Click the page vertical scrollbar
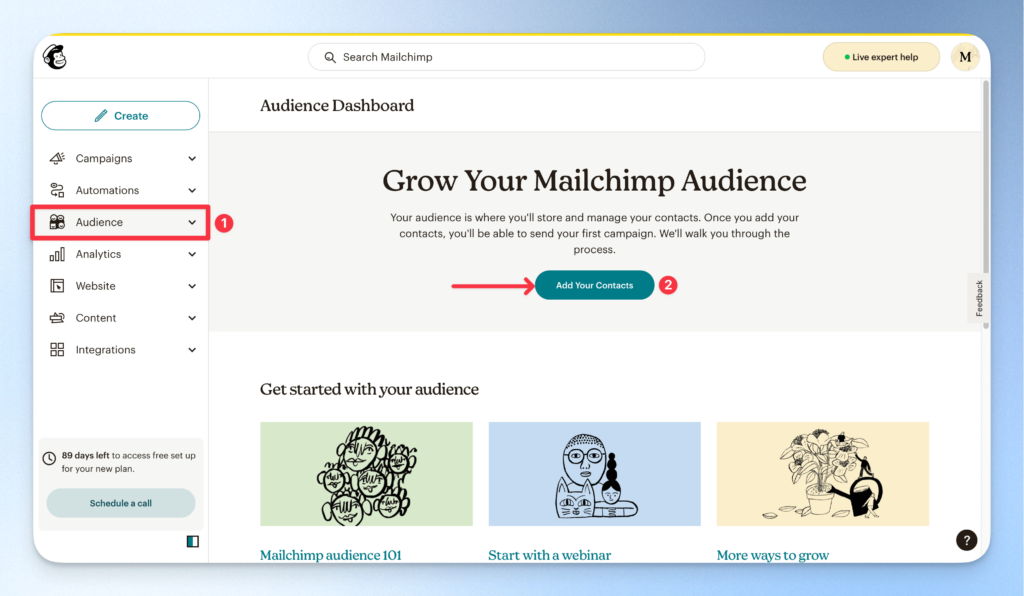Viewport: 1024px width, 596px height. pyautogui.click(x=986, y=202)
